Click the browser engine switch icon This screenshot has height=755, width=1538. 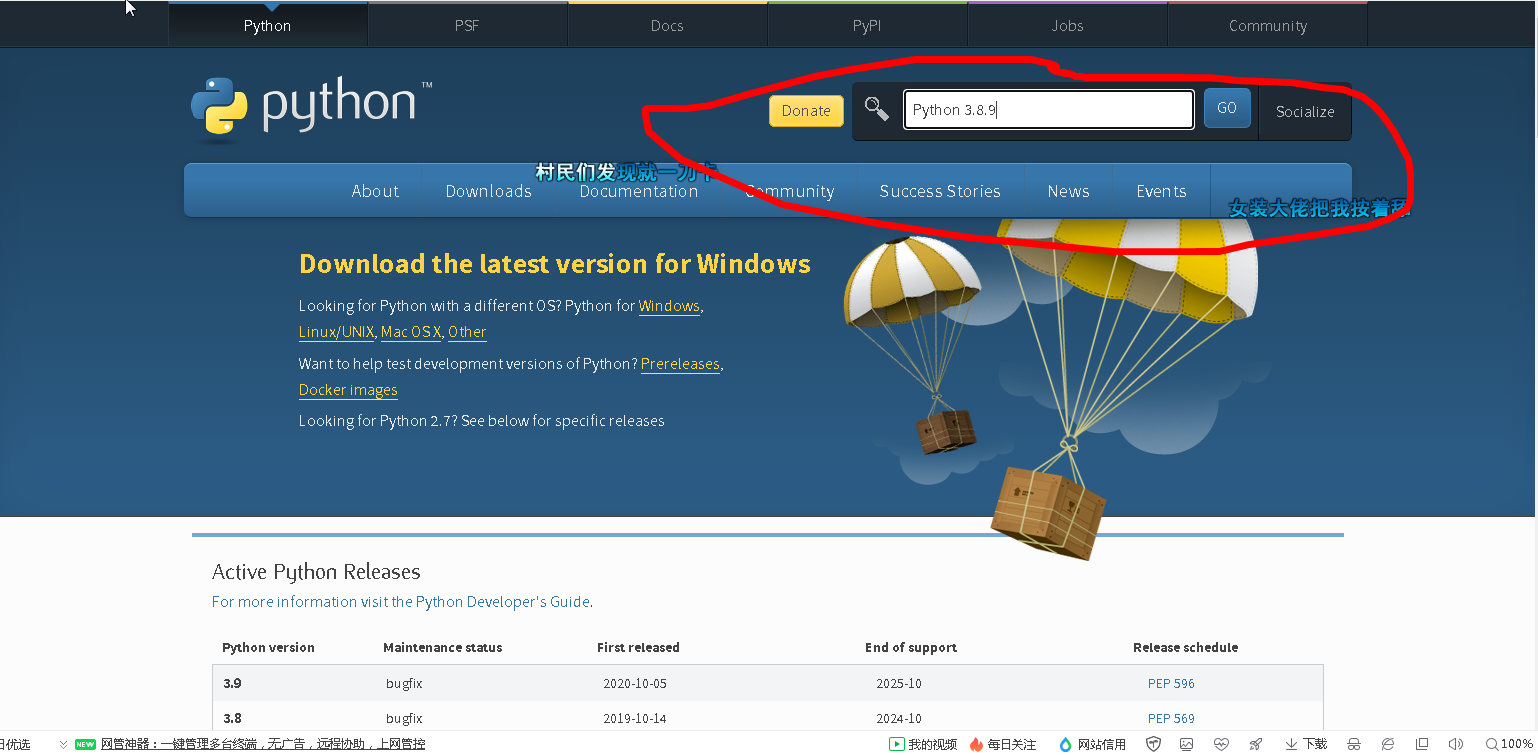click(x=1387, y=744)
